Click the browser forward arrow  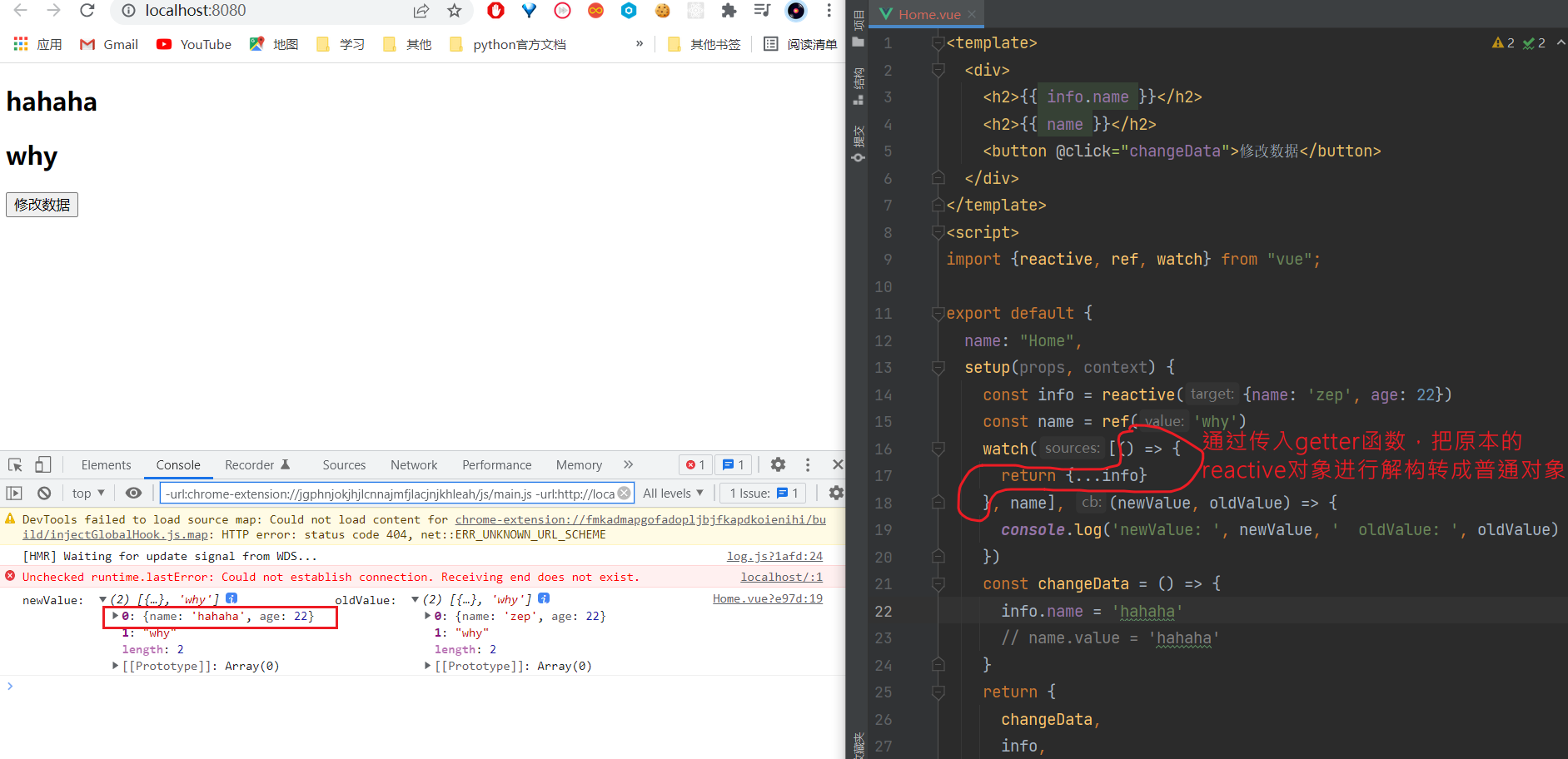[x=54, y=11]
